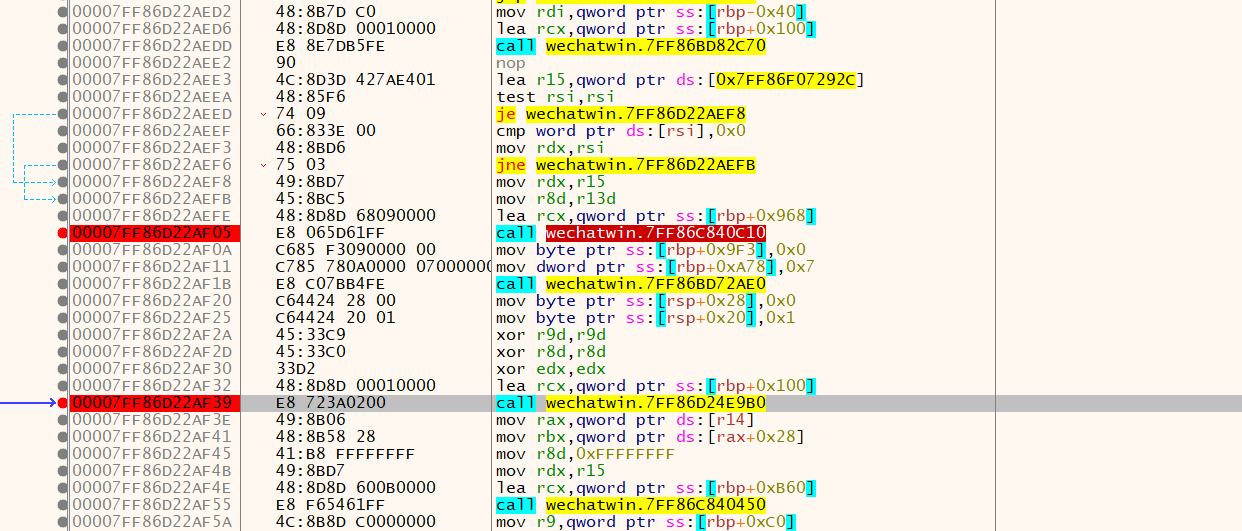This screenshot has height=531, width=1242.
Task: Select call wechatwin.7FF86D24E9B0 instruction
Action: [630, 403]
